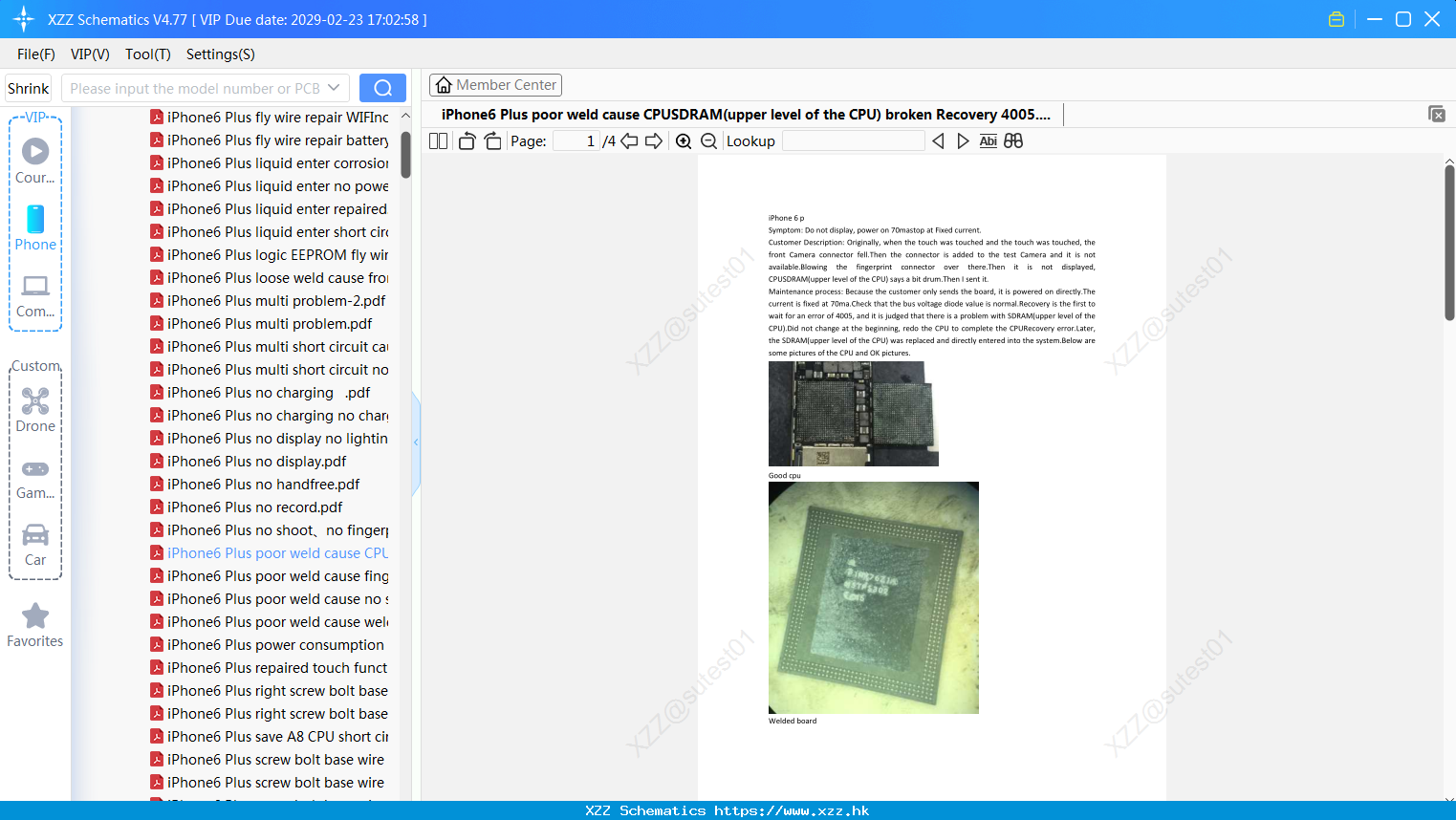Open iPhone6 Plus fly wire repair battery file
Screen dimensions: 1456x820
[270, 140]
